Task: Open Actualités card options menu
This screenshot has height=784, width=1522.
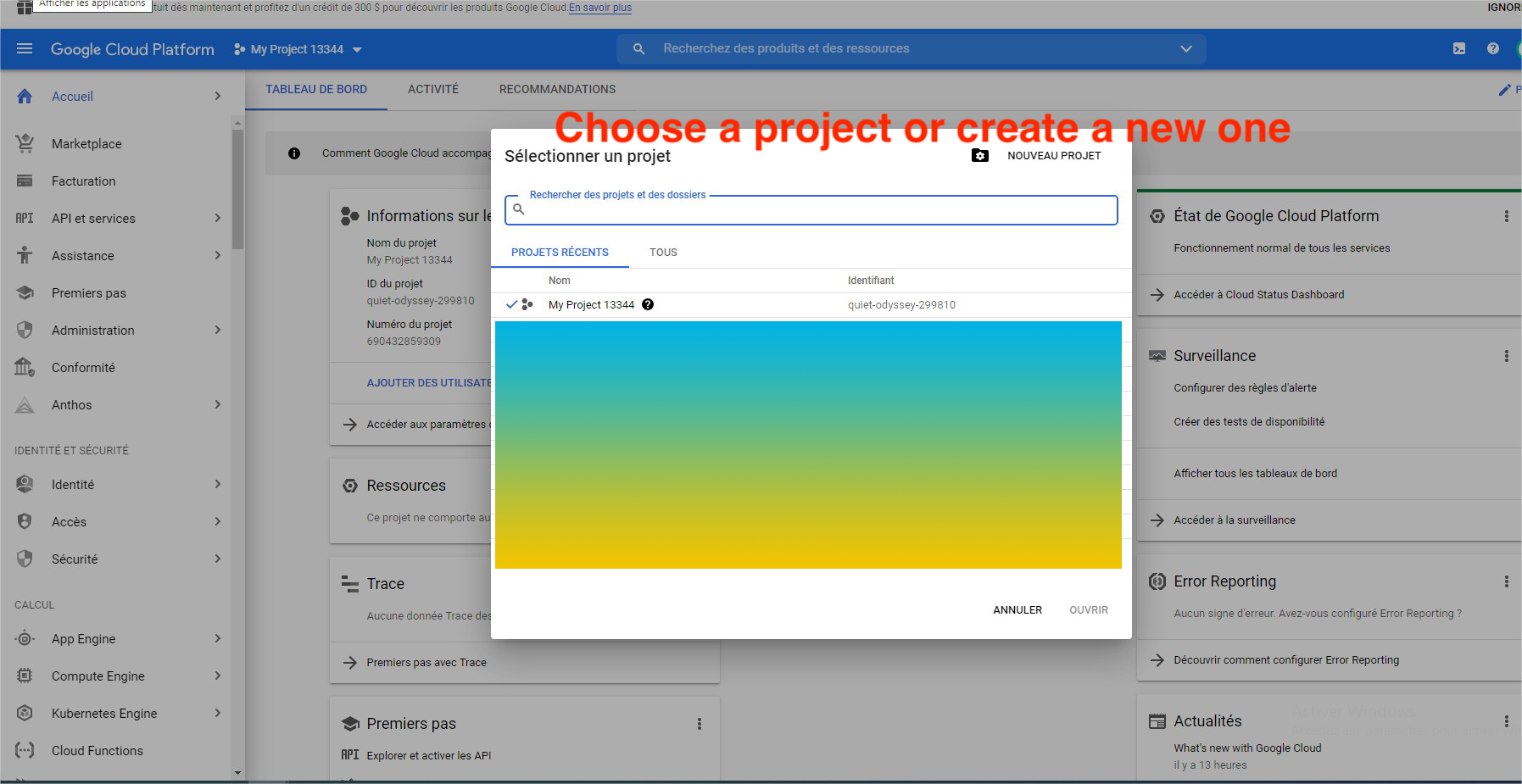Action: [x=1507, y=722]
